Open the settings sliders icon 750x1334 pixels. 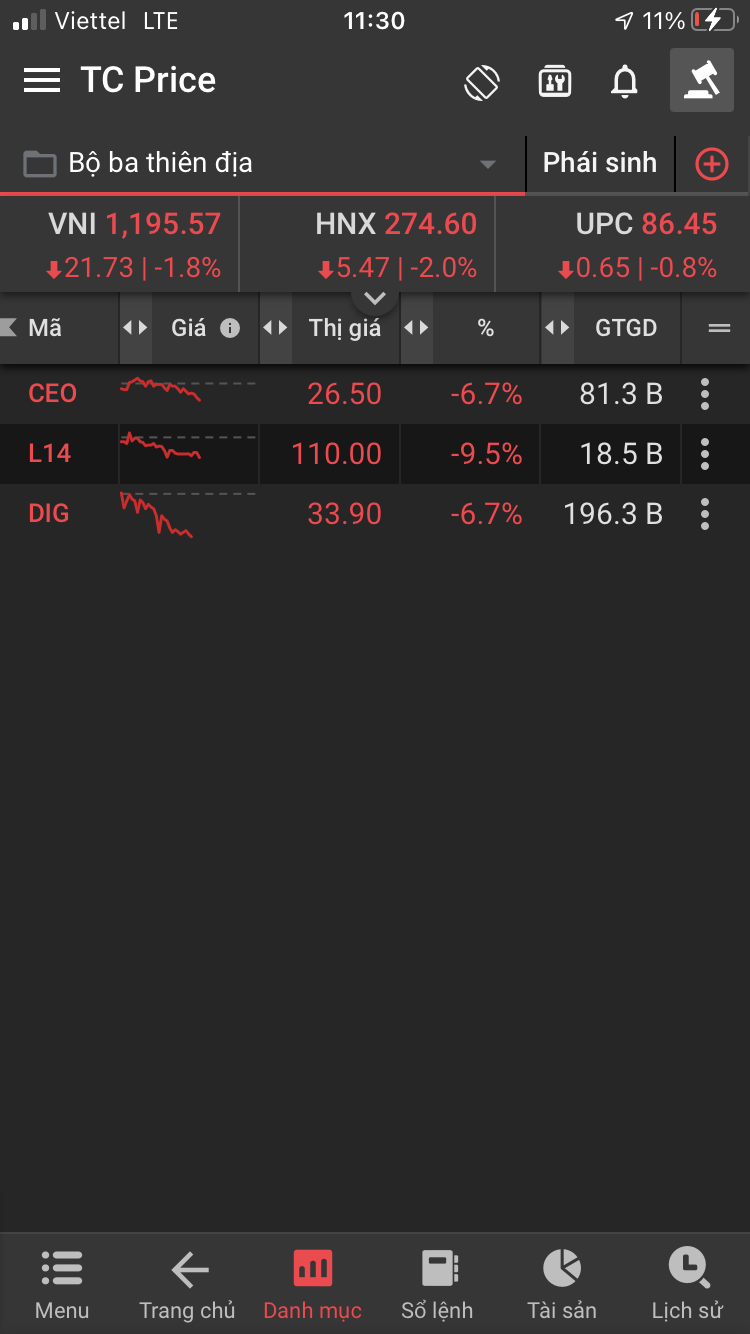(x=554, y=82)
